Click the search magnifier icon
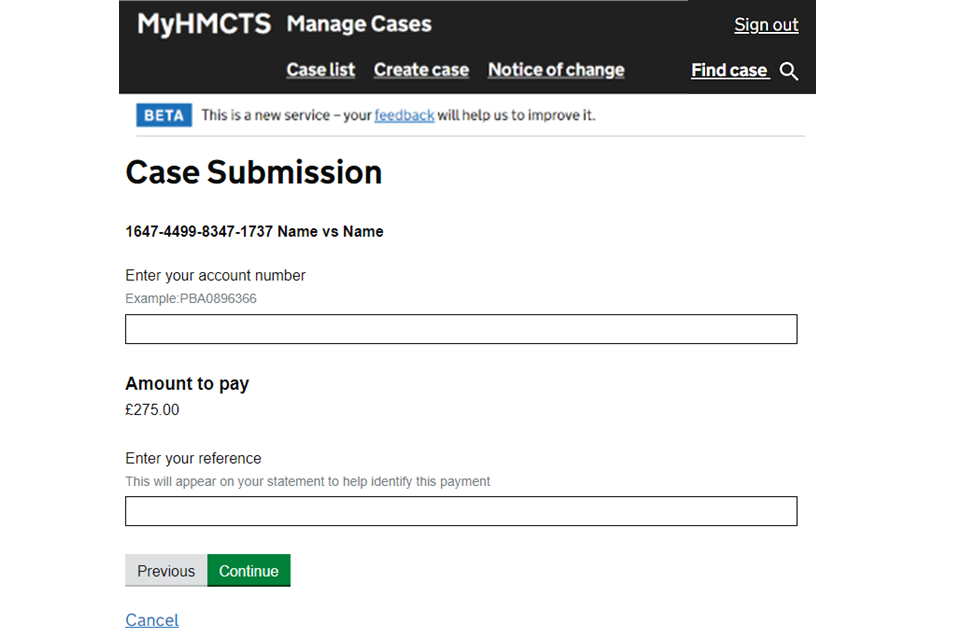Image resolution: width=960 pixels, height=640 pixels. tap(789, 71)
